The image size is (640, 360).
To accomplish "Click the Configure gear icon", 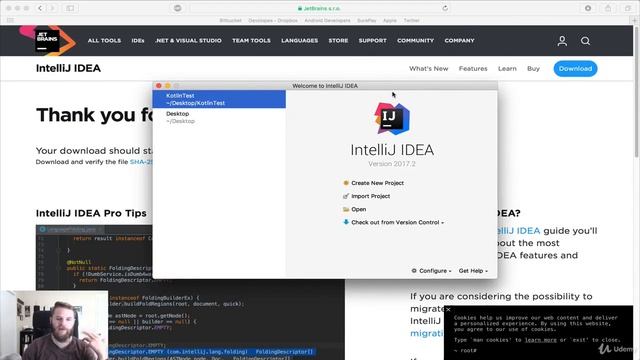I will coord(414,271).
